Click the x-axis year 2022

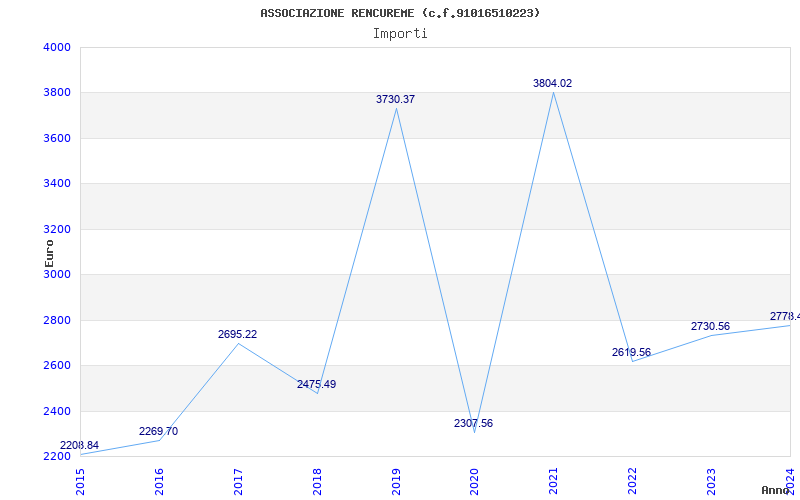click(632, 481)
